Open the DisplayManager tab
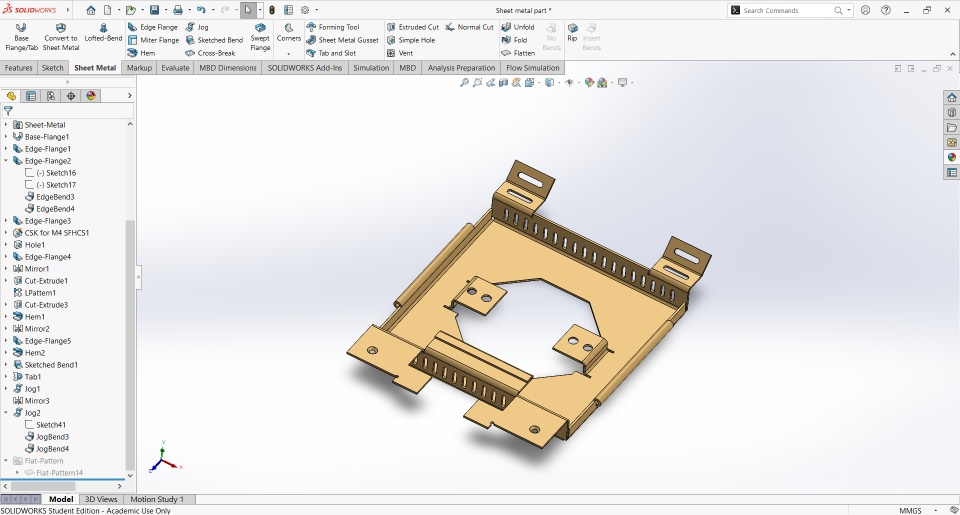 point(91,96)
